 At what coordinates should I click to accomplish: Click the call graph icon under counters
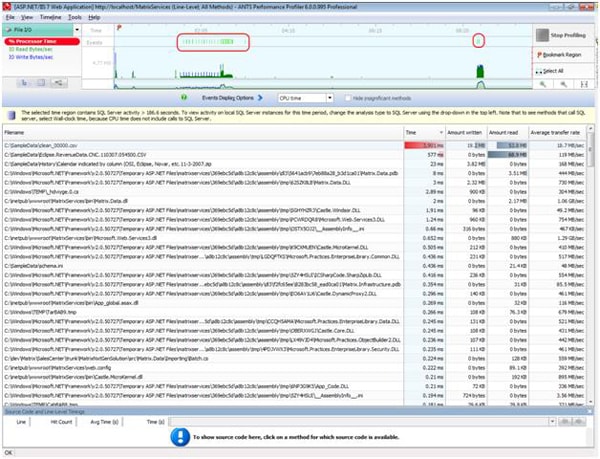coord(59,83)
